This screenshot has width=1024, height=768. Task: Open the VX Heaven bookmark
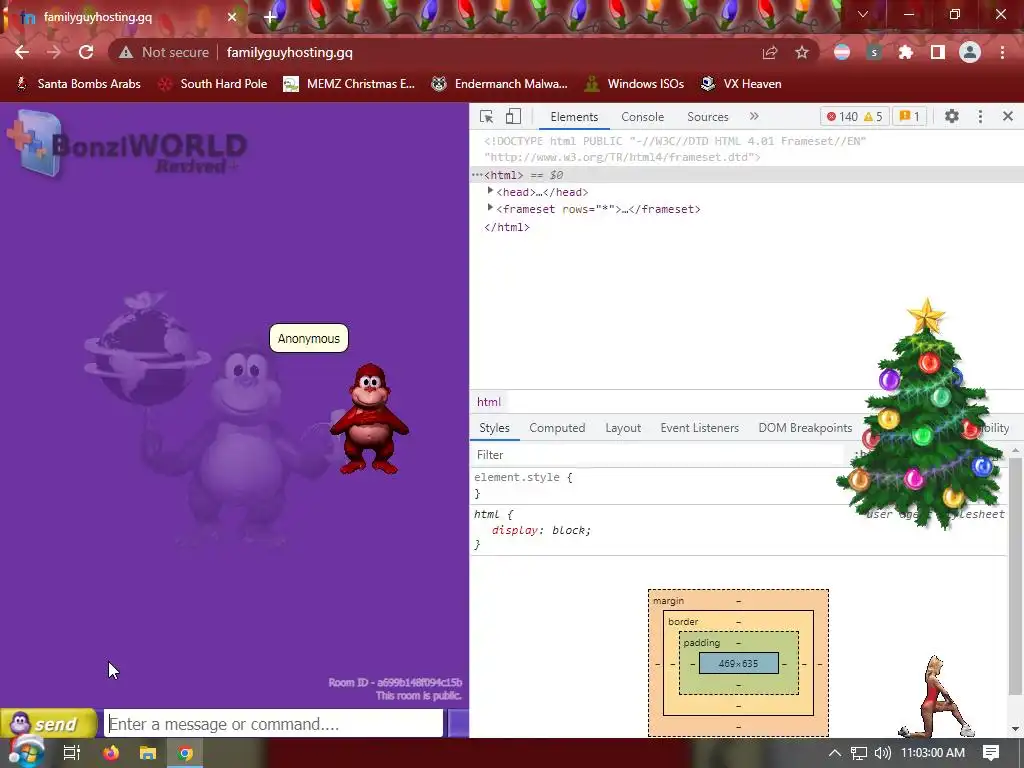[741, 84]
